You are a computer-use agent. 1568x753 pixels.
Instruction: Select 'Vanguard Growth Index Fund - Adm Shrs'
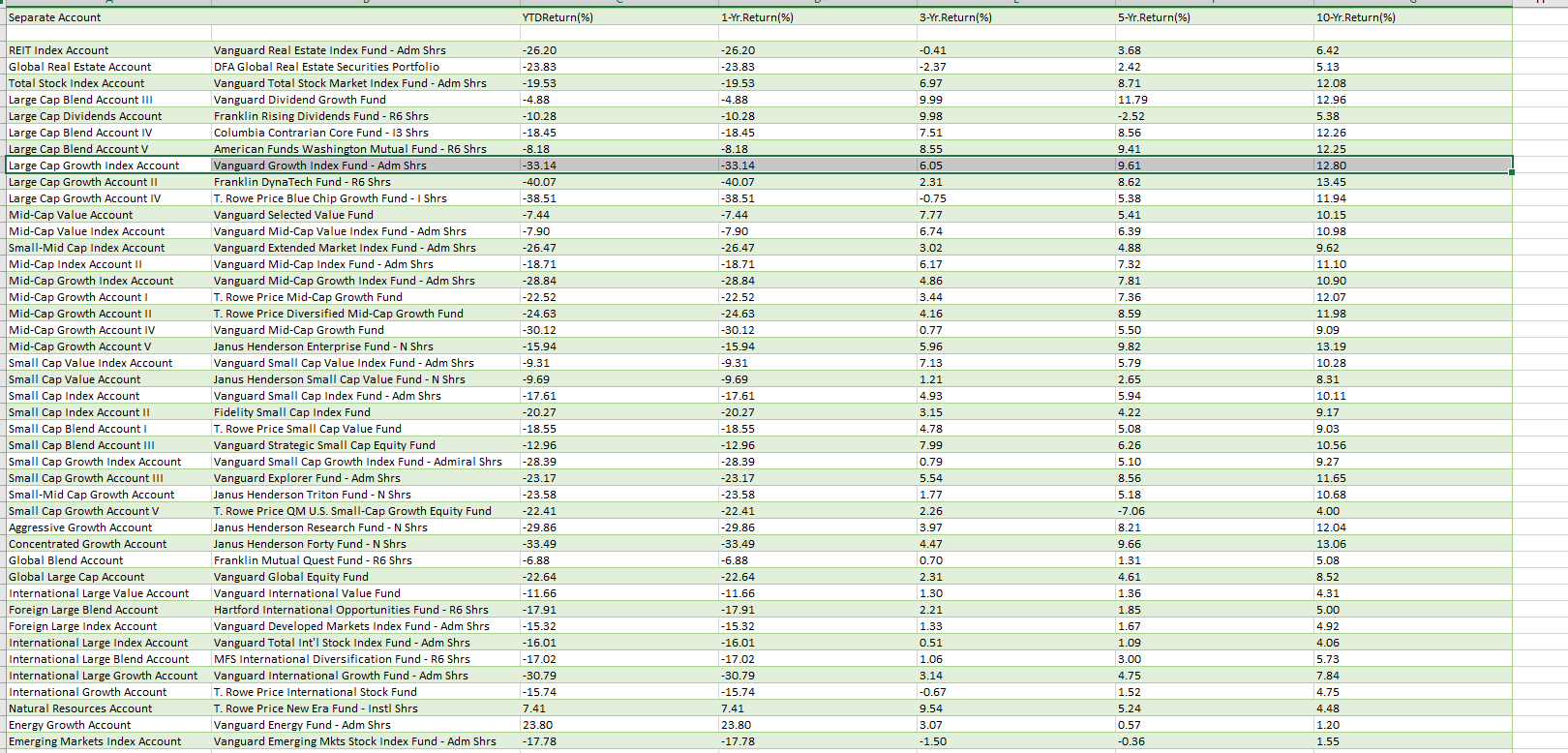(x=366, y=166)
